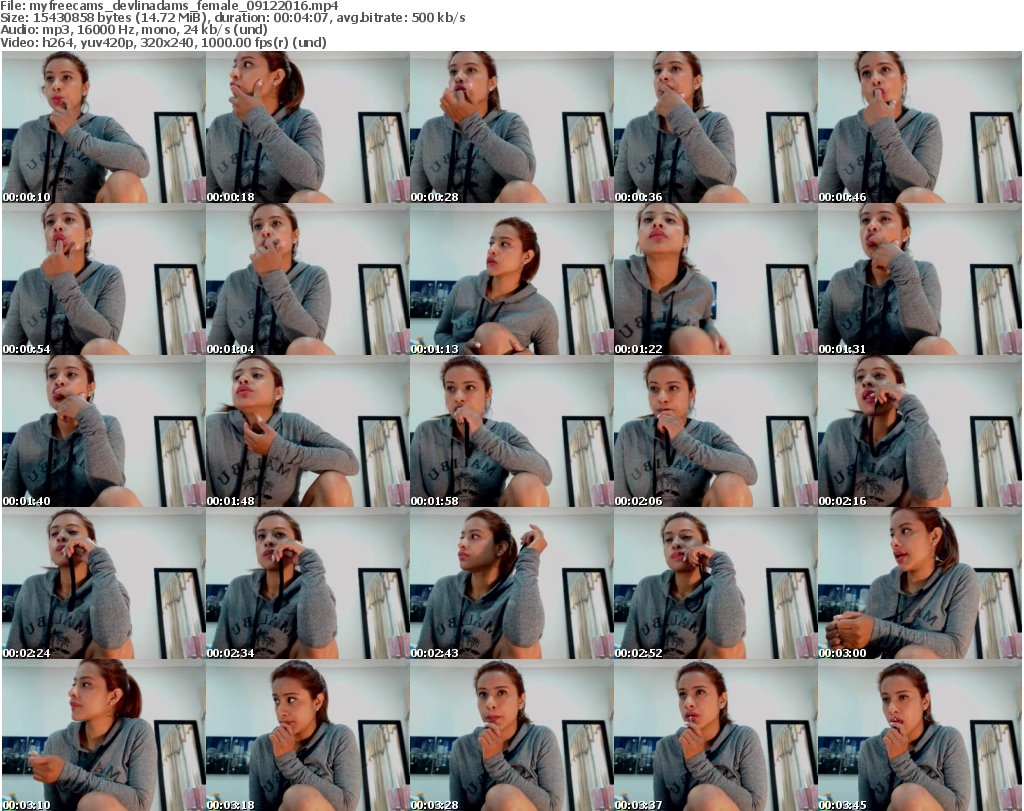Click the frame at 00:01:13
Viewport: 1024px width, 811px height.
[x=511, y=280]
